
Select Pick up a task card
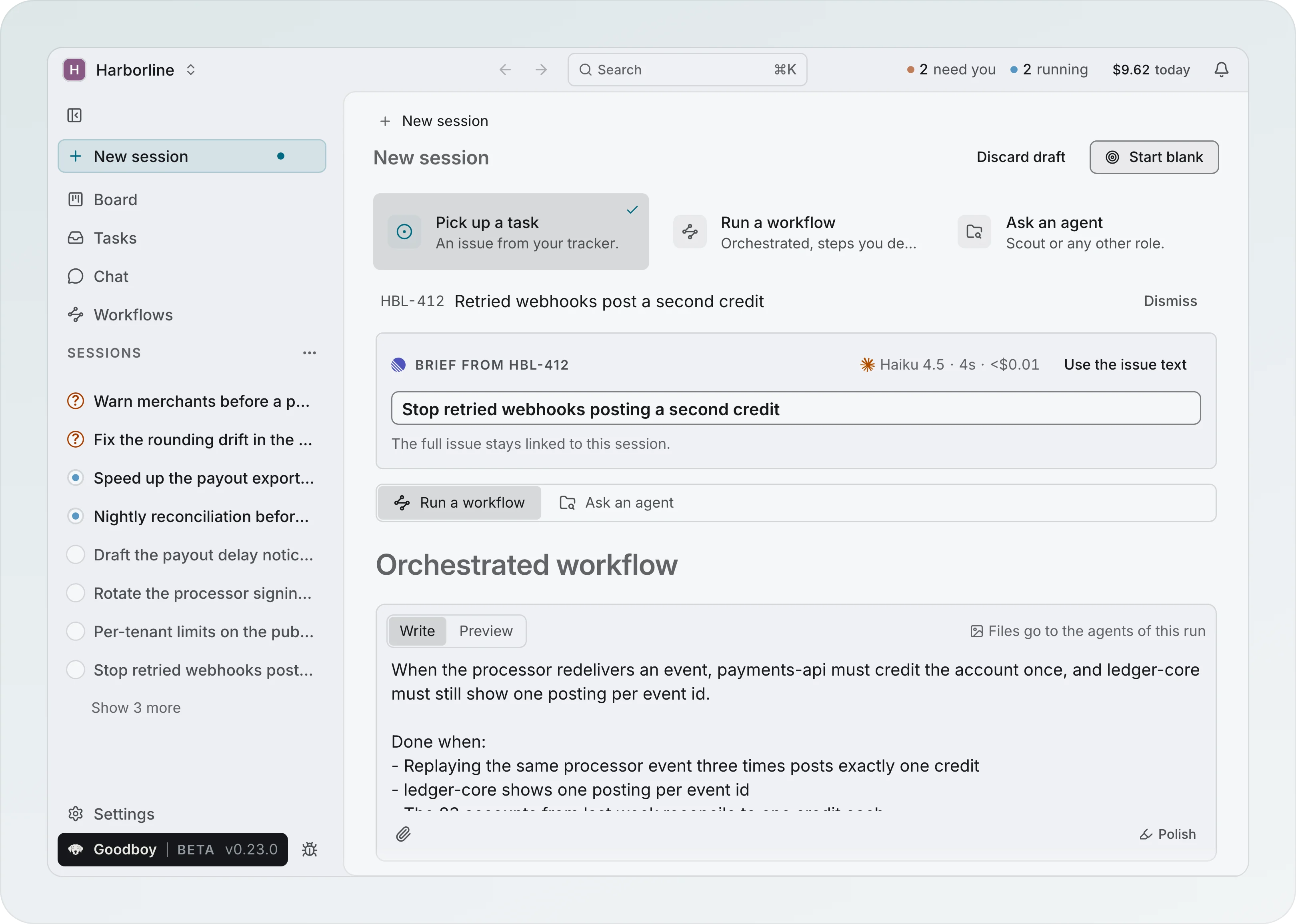click(511, 232)
